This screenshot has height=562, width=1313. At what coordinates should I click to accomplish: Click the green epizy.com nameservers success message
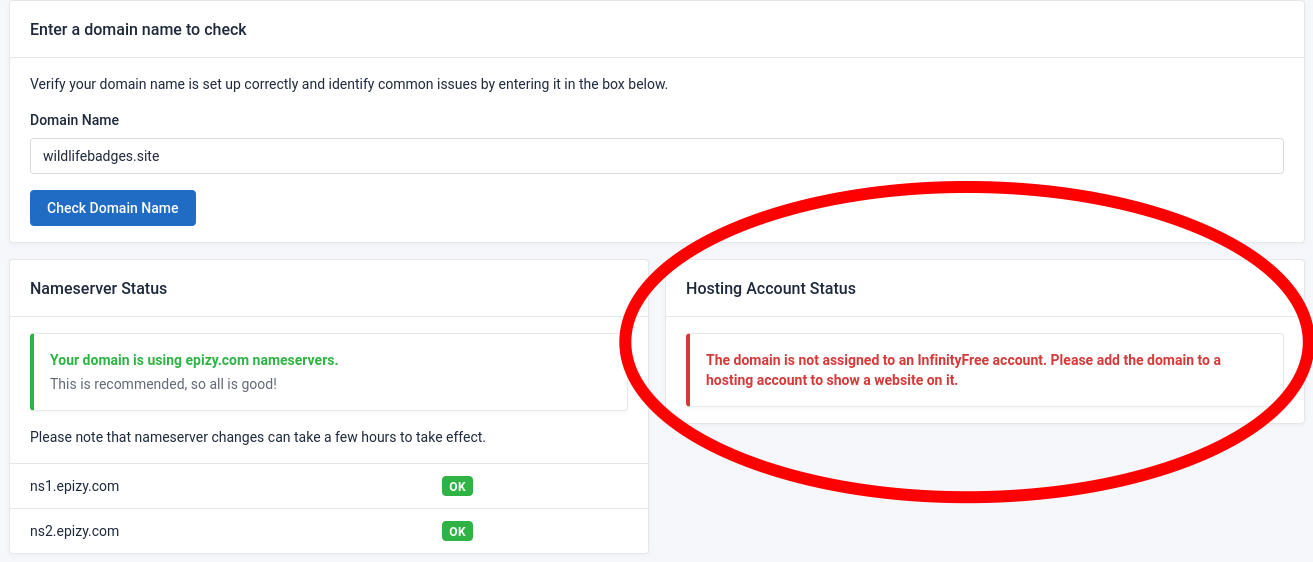pos(194,360)
